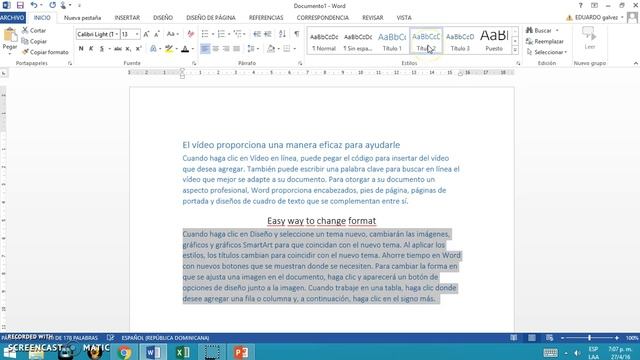
Task: Open the Fuente dialog launcher
Action: coord(194,64)
